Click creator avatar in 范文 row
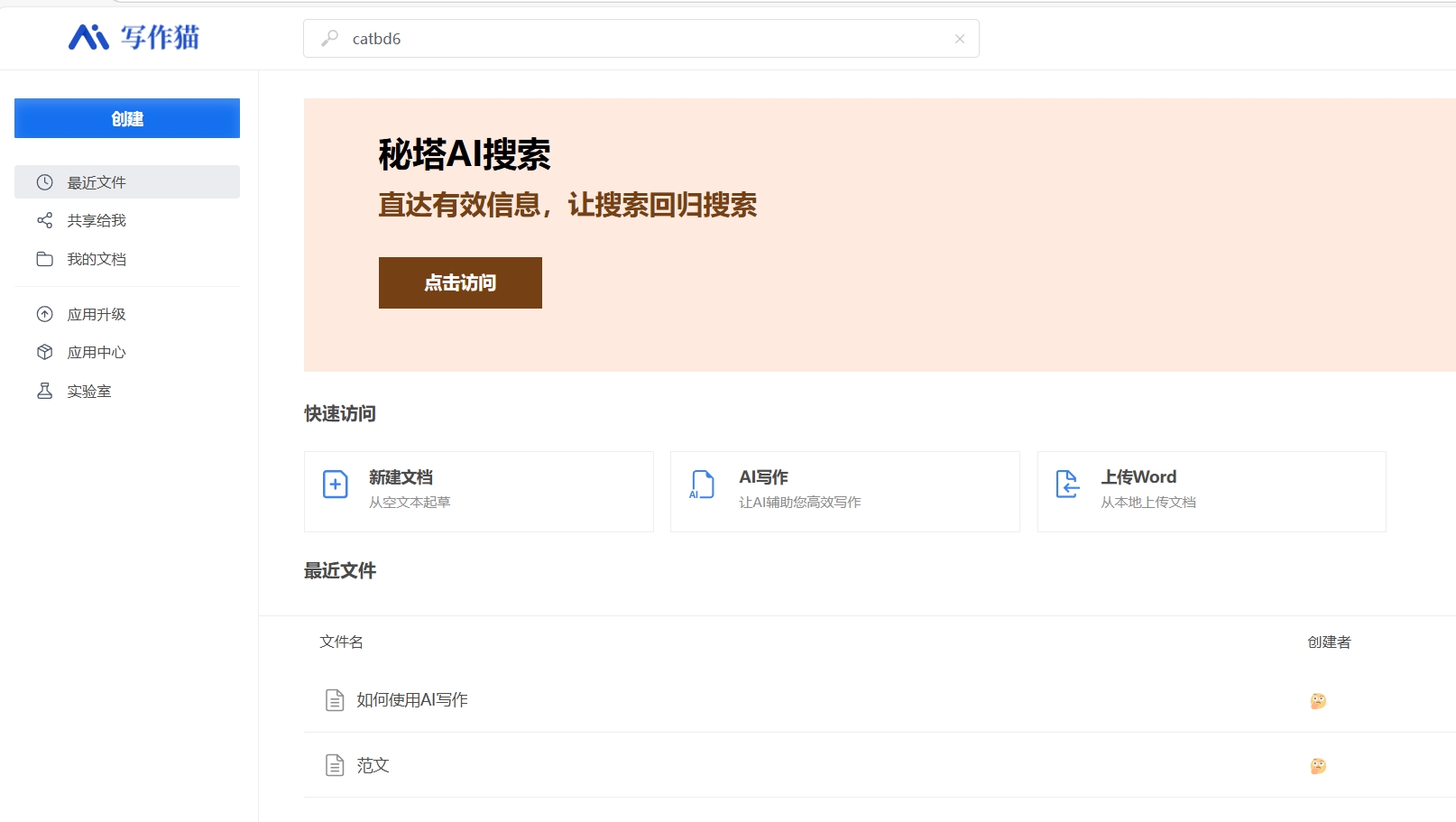The height and width of the screenshot is (822, 1456). click(x=1318, y=766)
